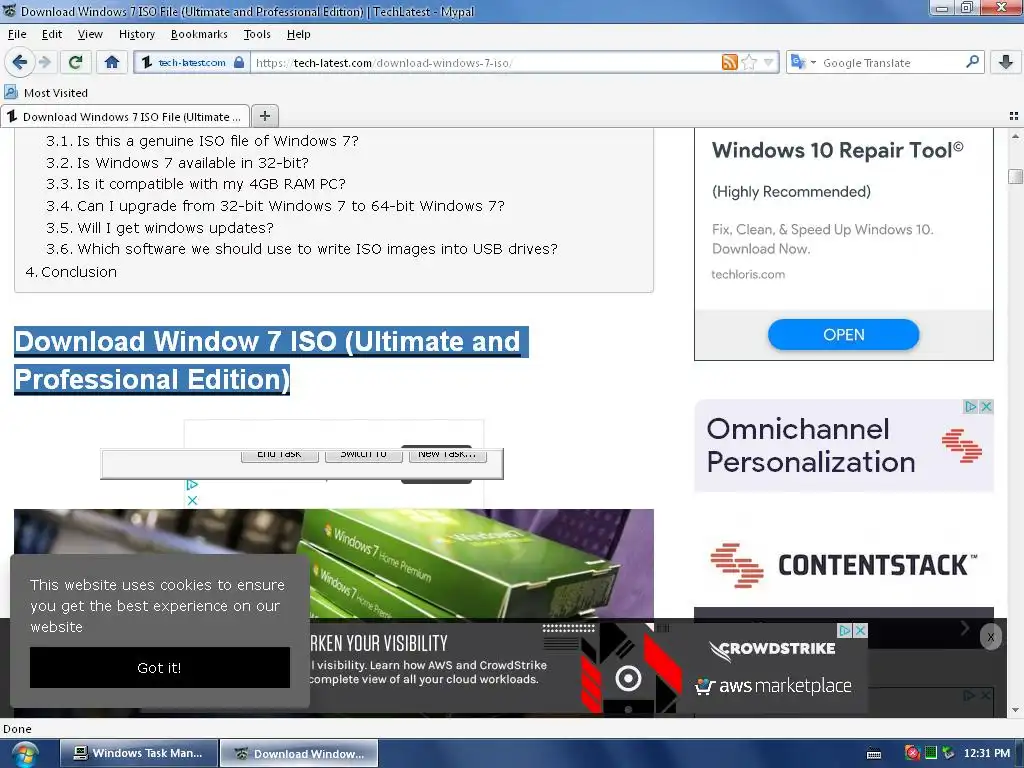This screenshot has height=768, width=1024.
Task: Click the Windows 10 Repair Tool ad title
Action: pos(837,150)
